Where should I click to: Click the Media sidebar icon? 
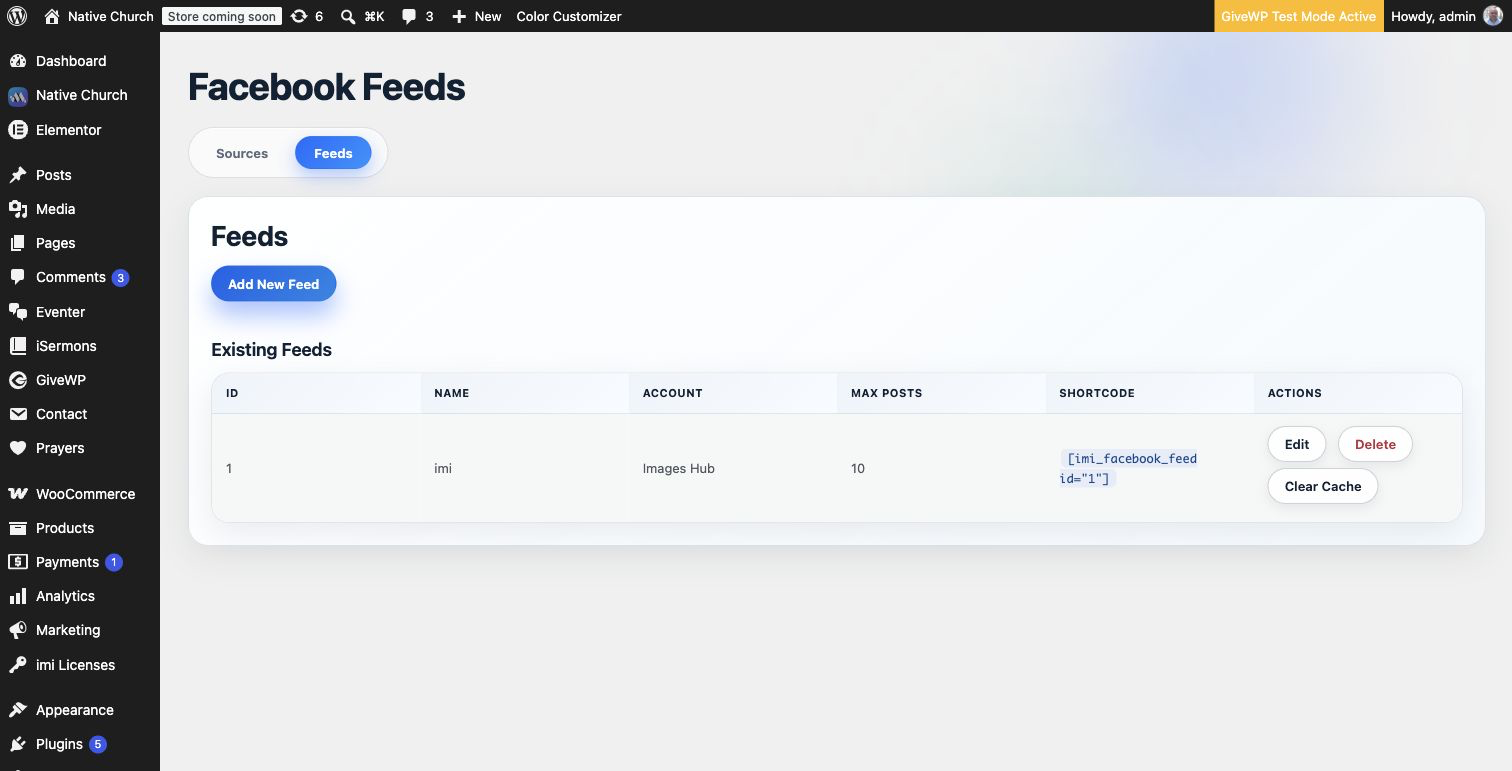pos(18,209)
